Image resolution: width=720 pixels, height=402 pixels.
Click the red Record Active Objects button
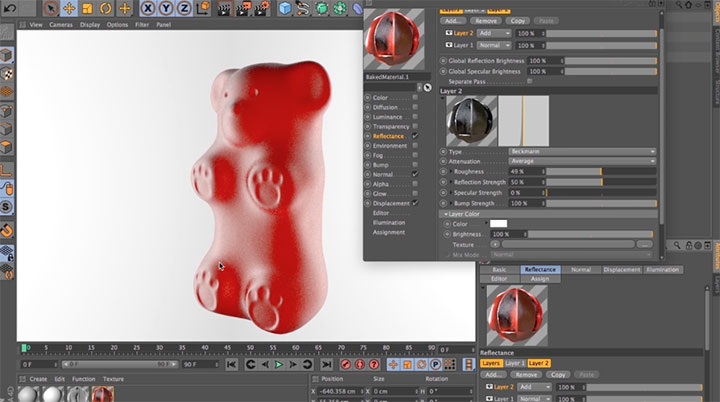346,364
